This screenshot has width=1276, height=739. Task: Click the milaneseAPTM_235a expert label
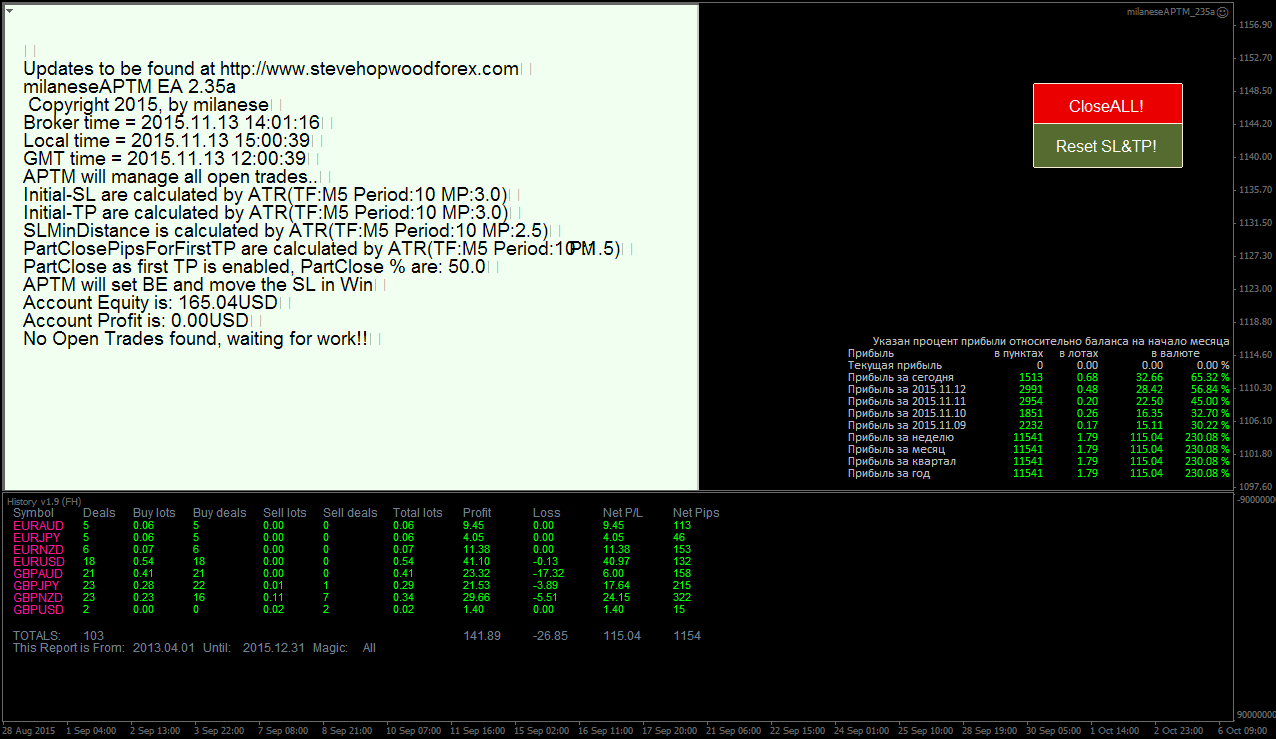[1170, 12]
